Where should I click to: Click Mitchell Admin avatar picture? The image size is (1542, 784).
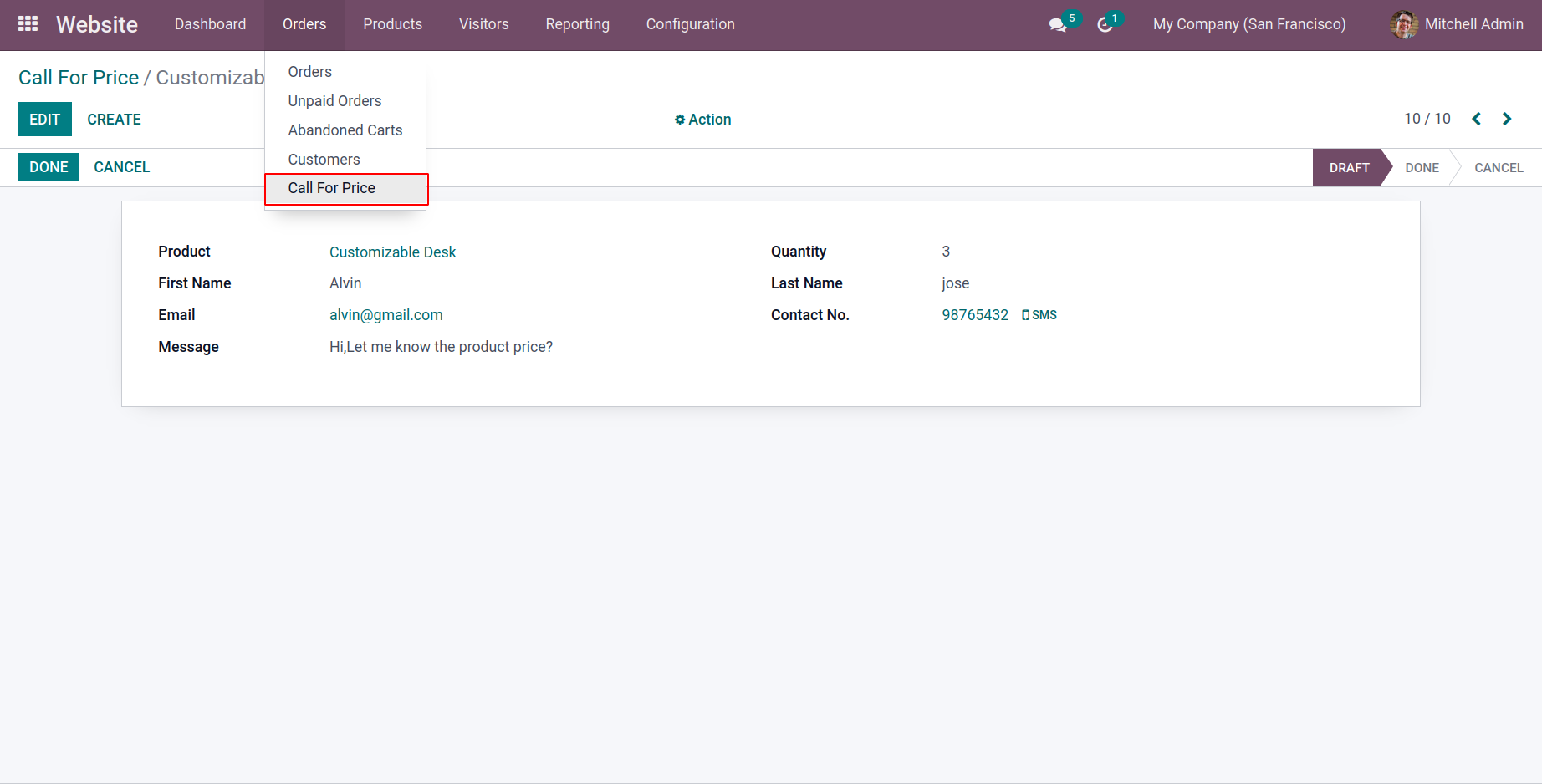[1404, 24]
